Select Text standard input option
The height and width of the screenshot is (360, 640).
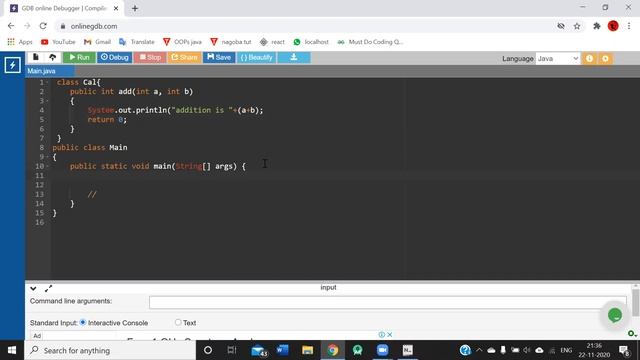click(x=178, y=322)
